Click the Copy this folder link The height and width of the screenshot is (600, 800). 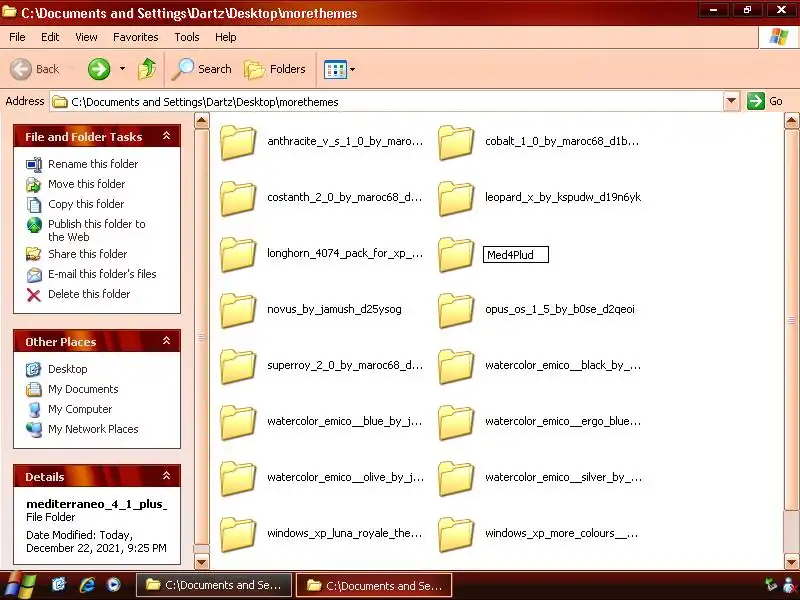click(x=86, y=204)
